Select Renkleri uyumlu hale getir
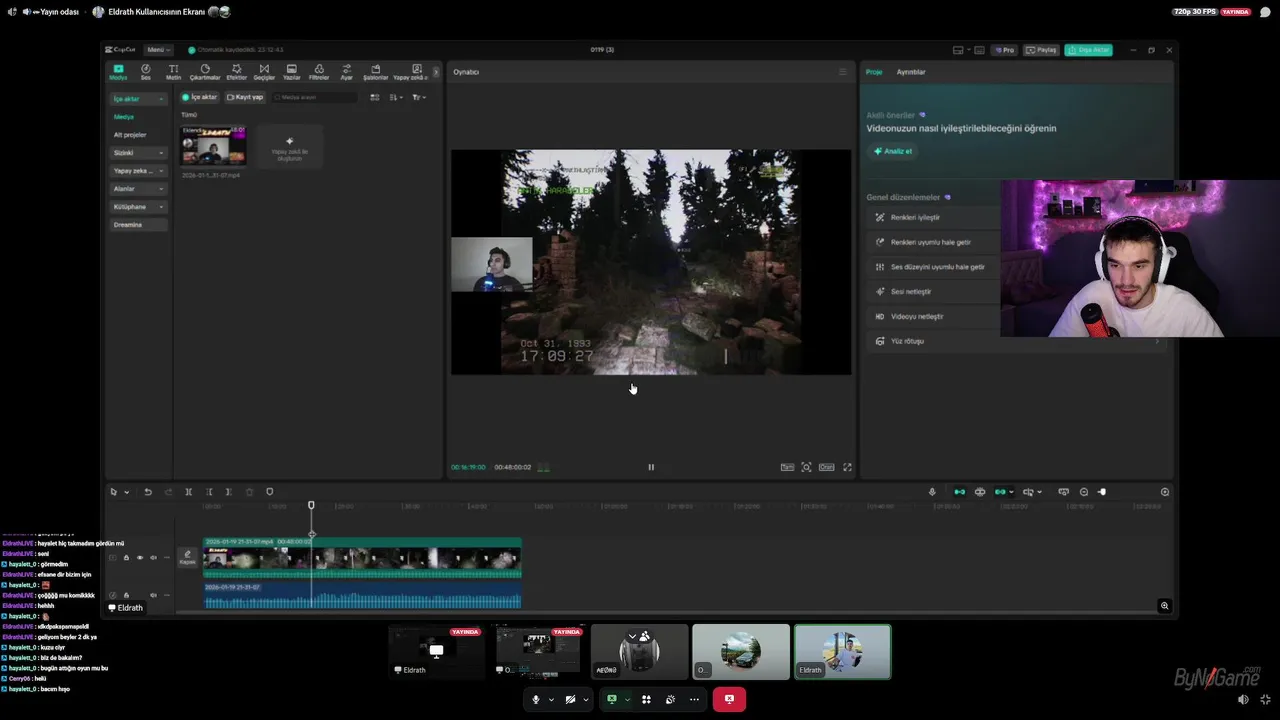Screen dimensions: 1280x720 933,242
